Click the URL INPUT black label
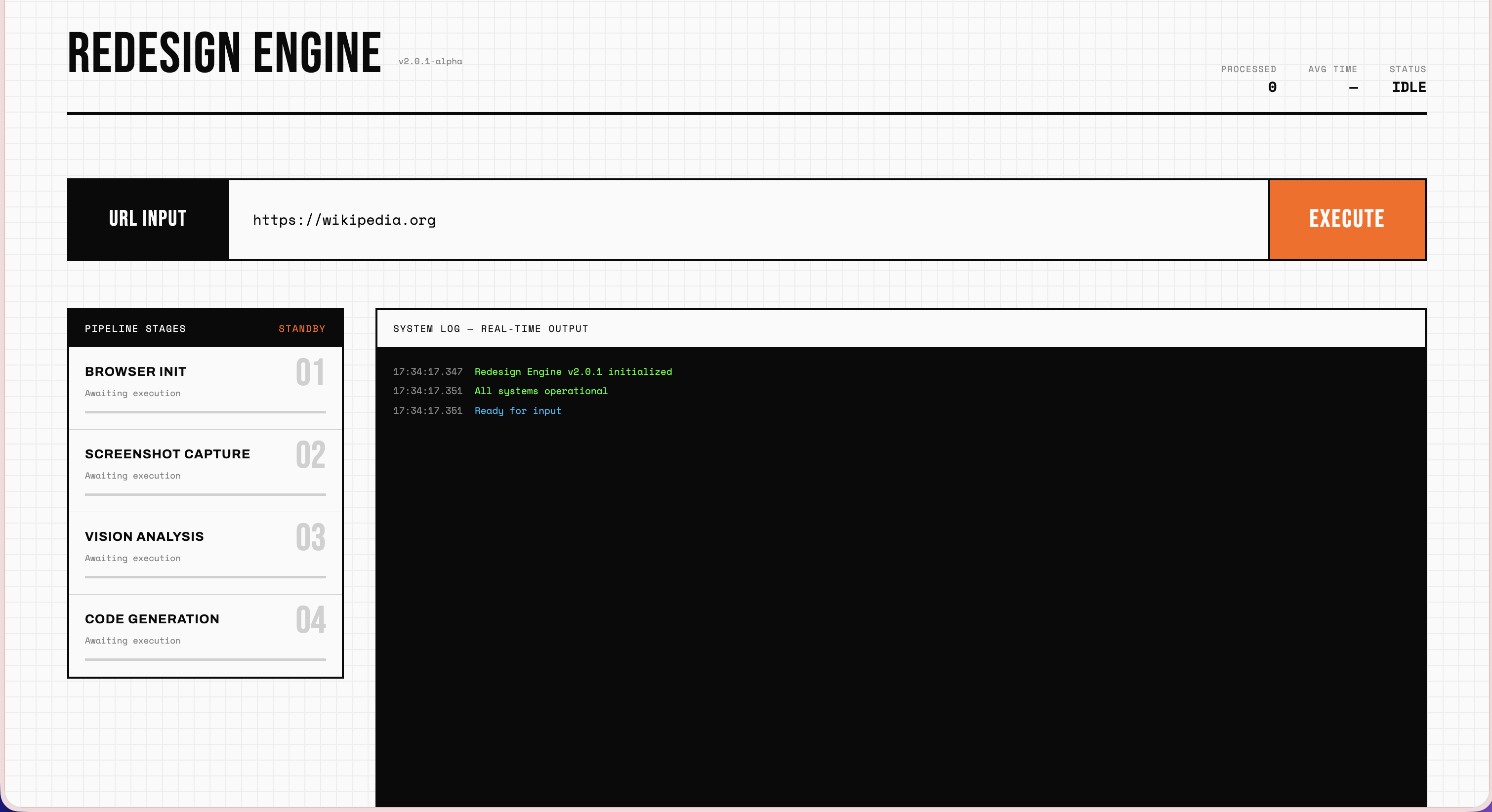This screenshot has height=812, width=1492. point(148,219)
